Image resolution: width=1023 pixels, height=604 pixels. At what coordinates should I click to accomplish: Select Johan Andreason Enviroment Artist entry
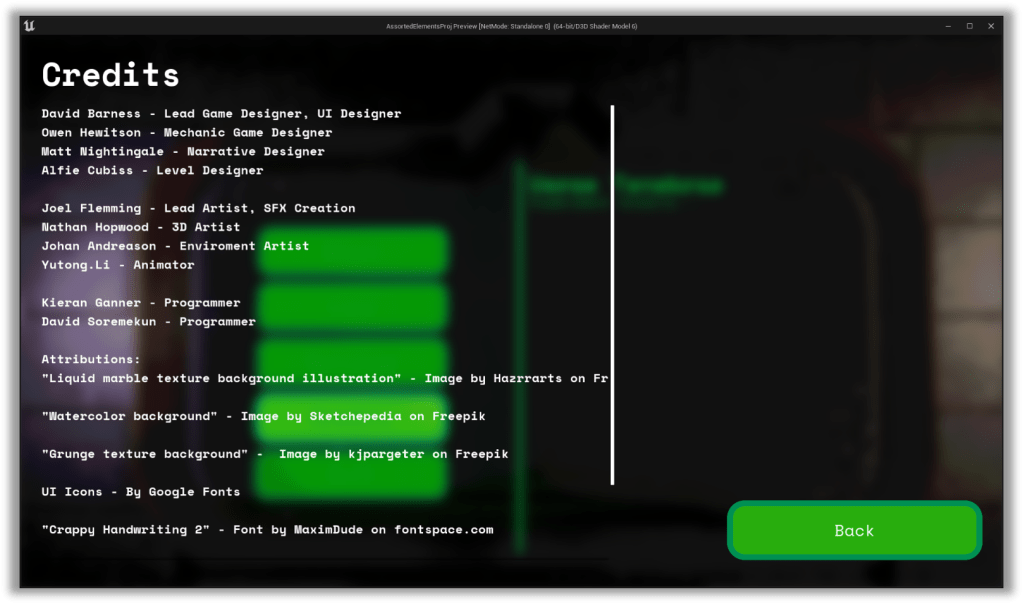[x=175, y=246]
